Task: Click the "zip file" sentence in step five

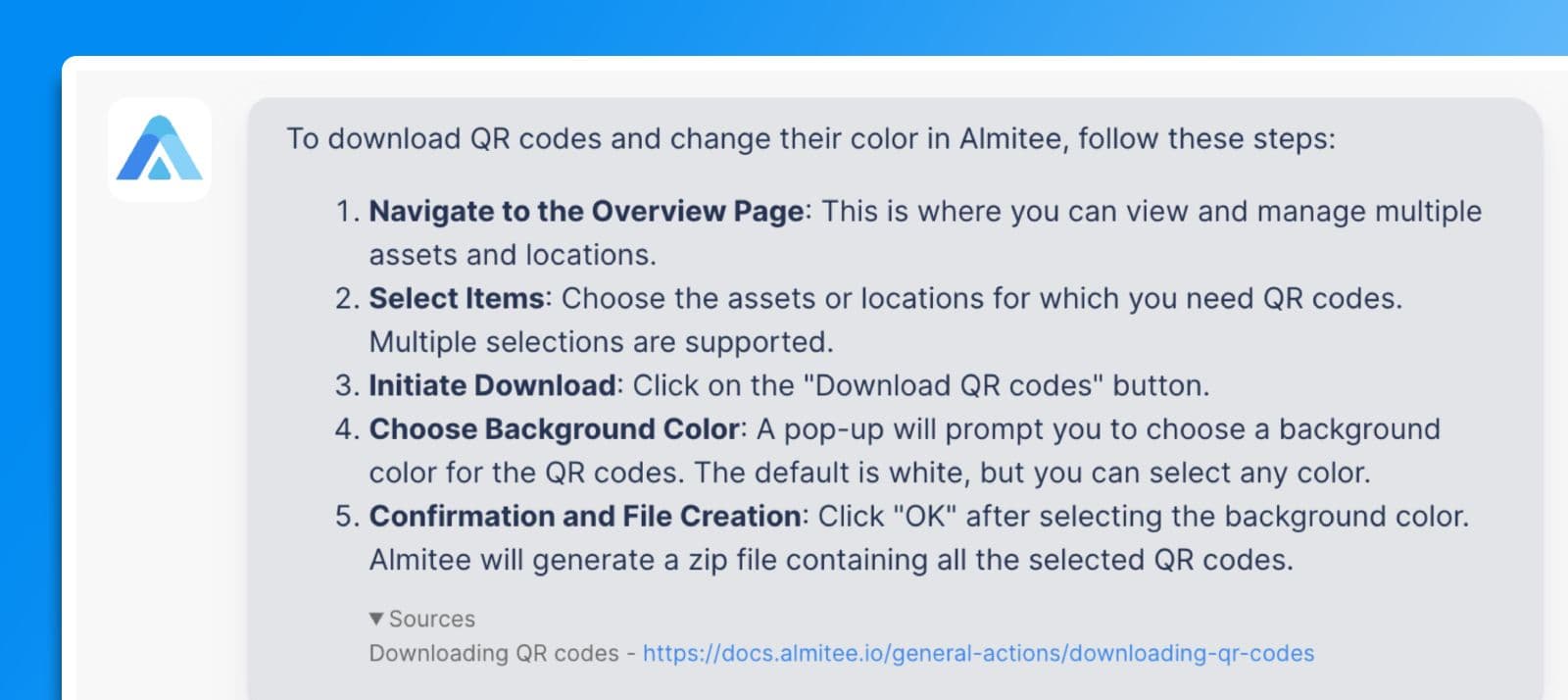Action: coord(831,560)
